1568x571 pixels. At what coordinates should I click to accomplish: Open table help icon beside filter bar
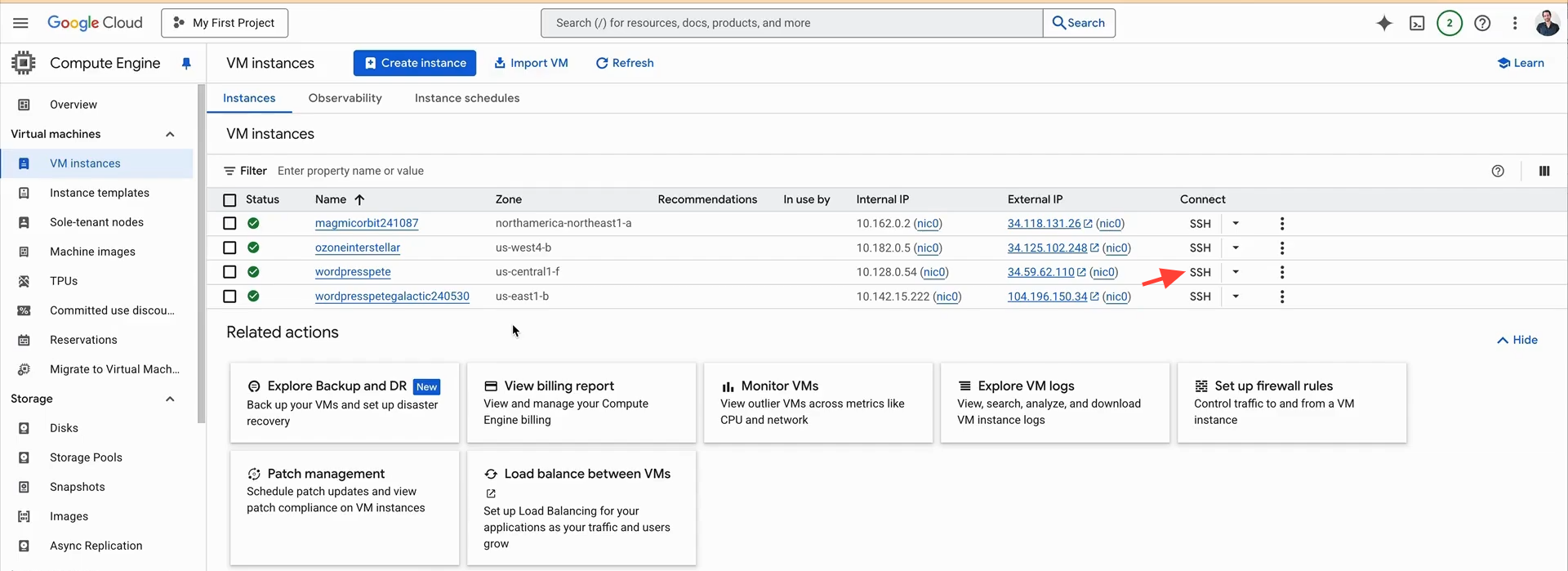(x=1498, y=171)
